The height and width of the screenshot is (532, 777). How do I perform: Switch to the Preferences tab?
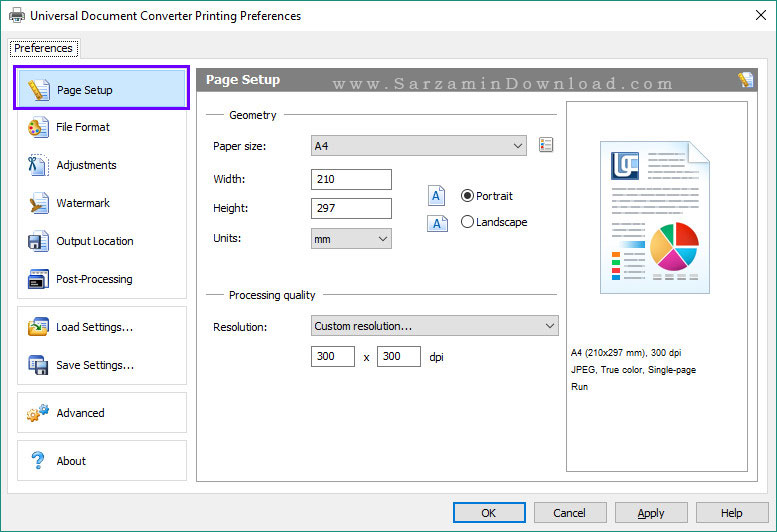click(x=43, y=48)
